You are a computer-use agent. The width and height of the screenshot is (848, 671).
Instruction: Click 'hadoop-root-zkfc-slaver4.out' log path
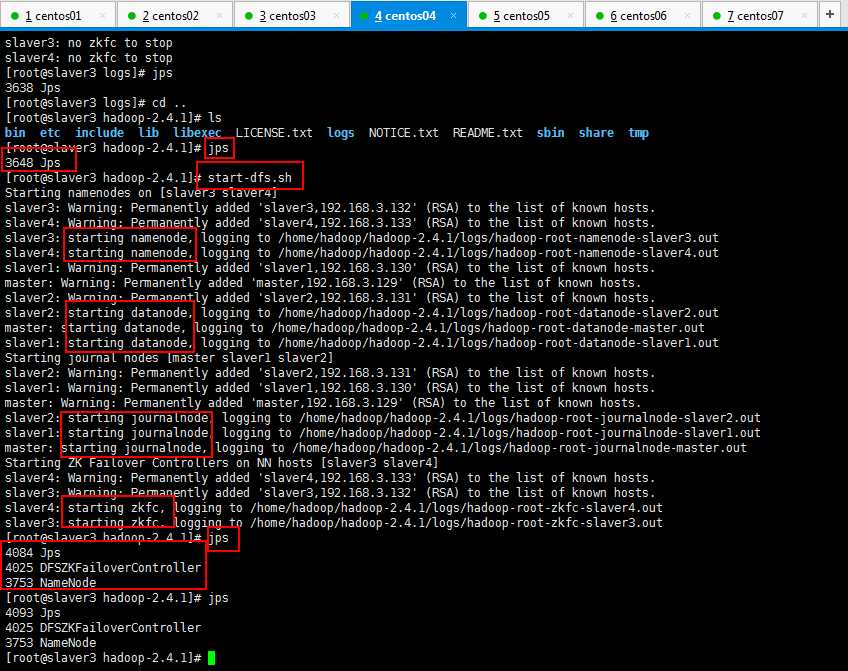[x=564, y=508]
